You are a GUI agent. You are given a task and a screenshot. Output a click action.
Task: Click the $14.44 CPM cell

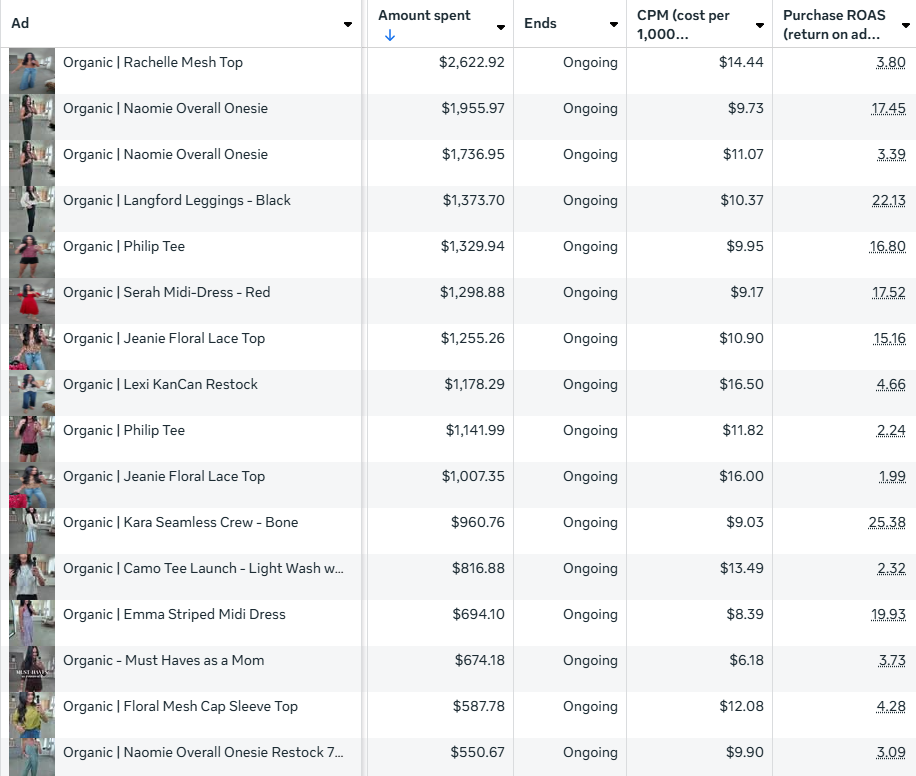click(x=741, y=62)
